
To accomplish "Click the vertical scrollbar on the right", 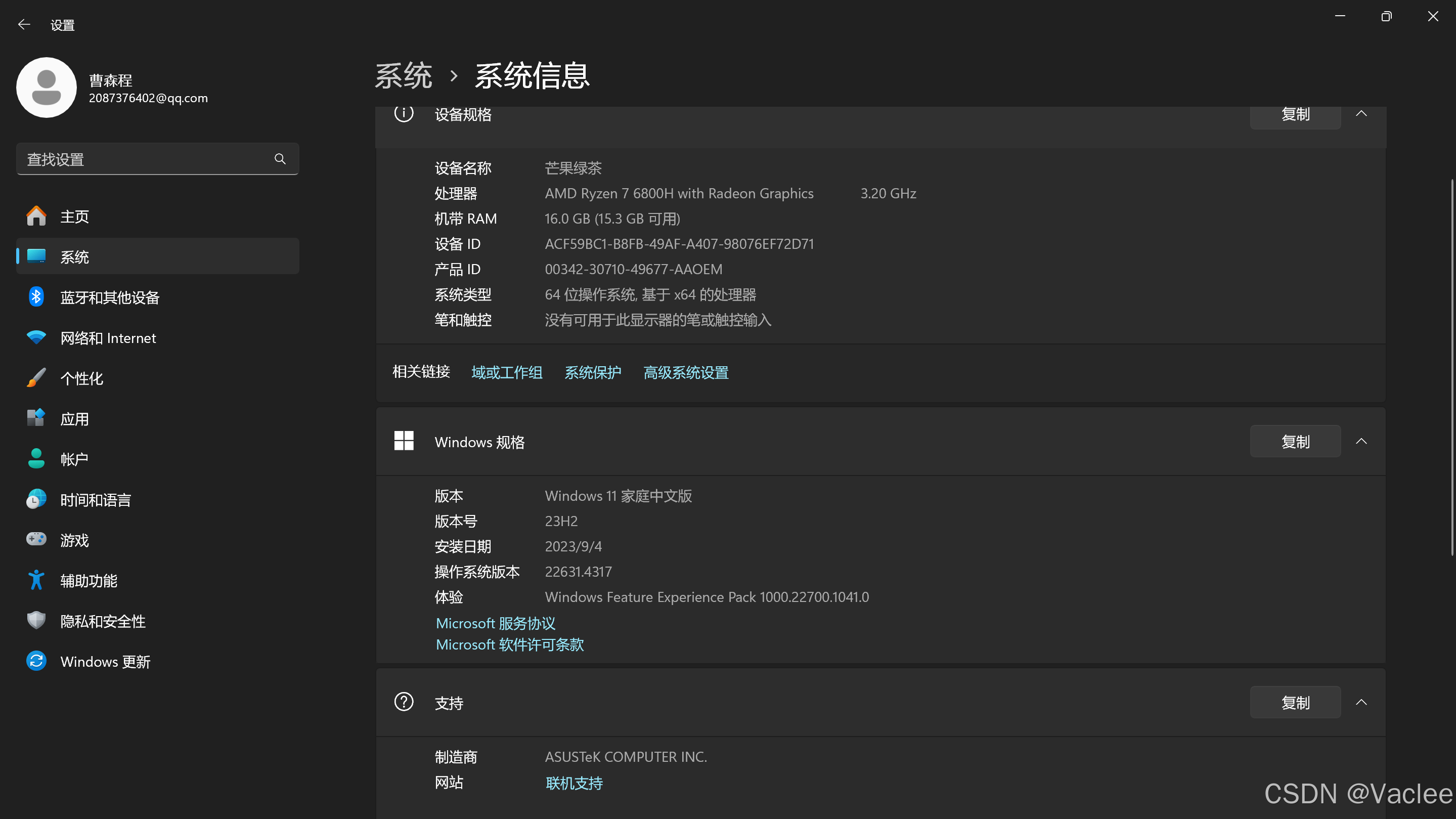I will pyautogui.click(x=1452, y=367).
